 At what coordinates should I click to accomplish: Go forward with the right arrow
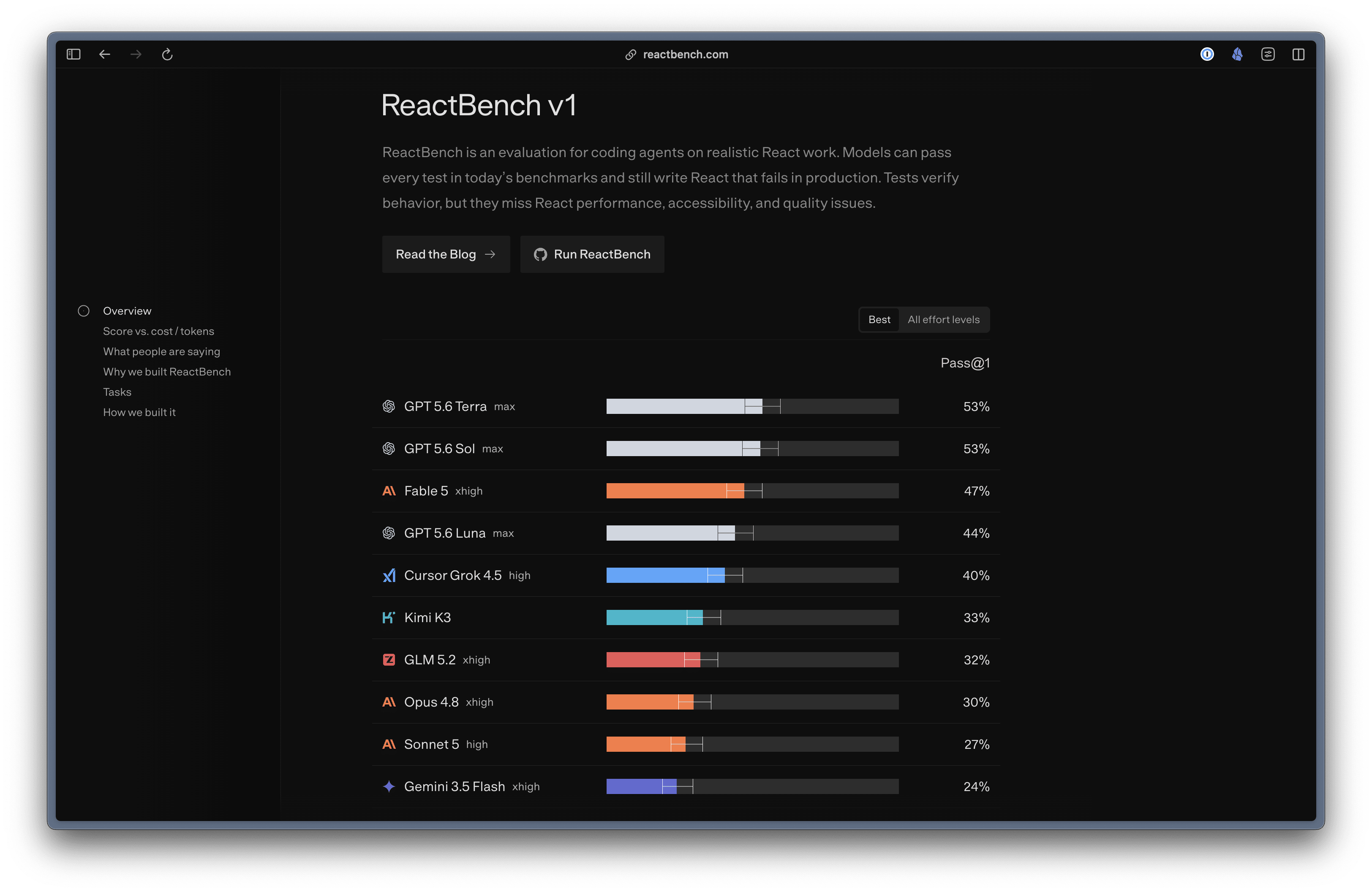(136, 54)
